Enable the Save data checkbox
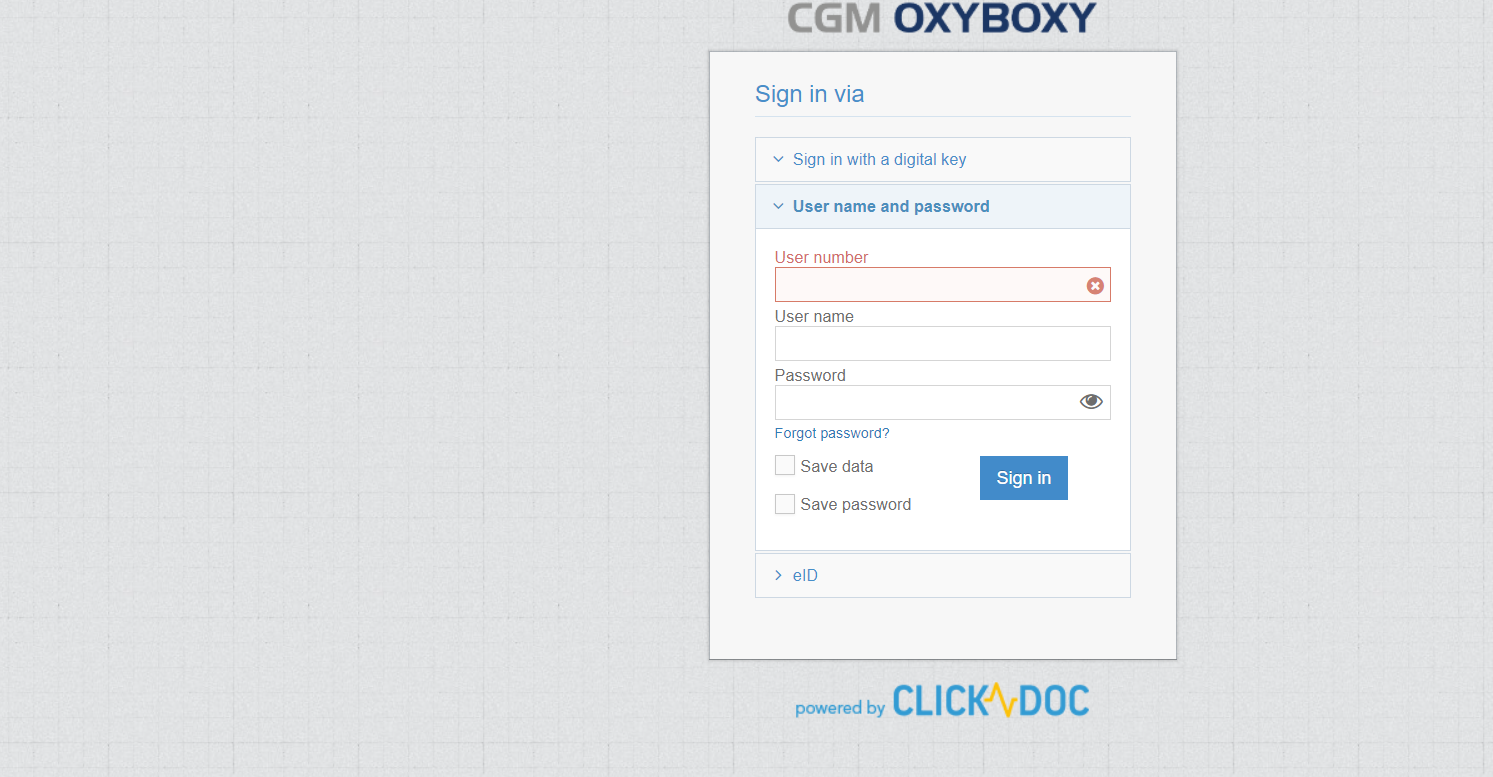 coord(785,466)
